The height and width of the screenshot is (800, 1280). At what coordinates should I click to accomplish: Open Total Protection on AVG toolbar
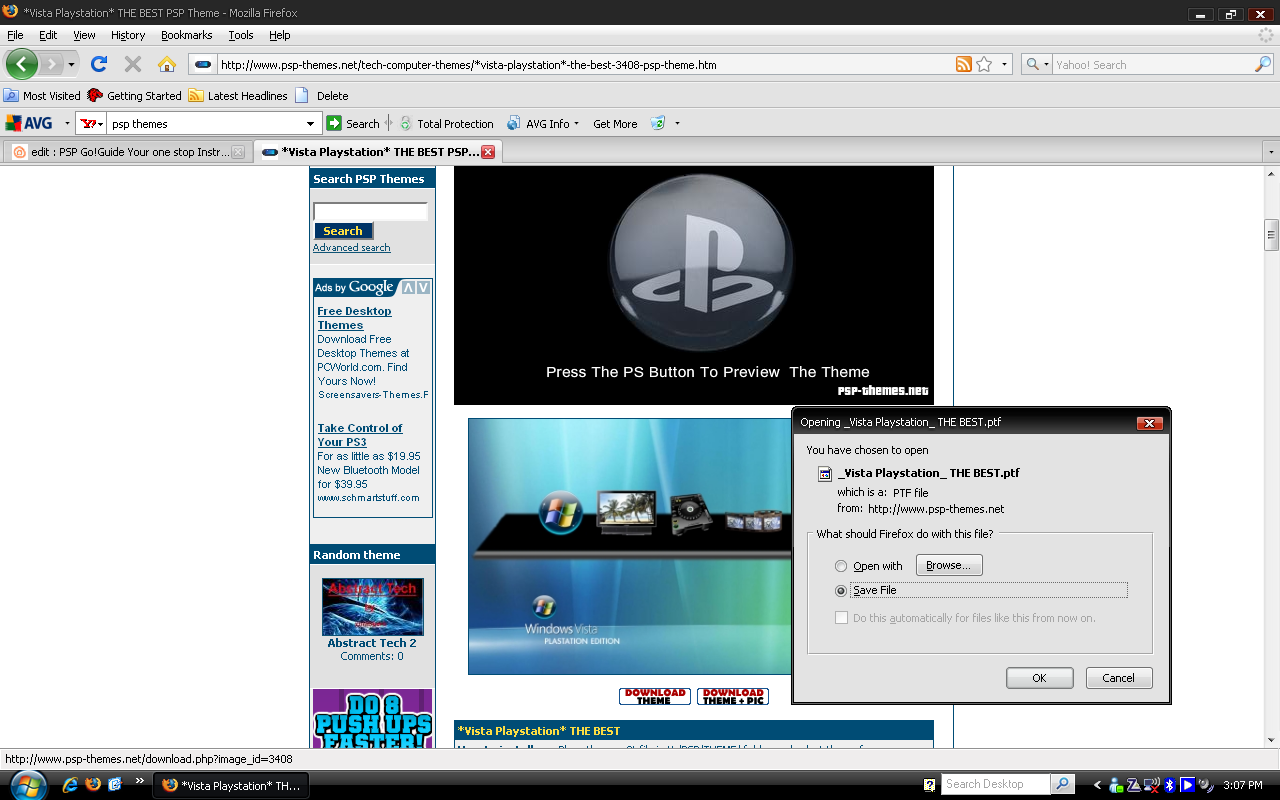click(x=446, y=123)
